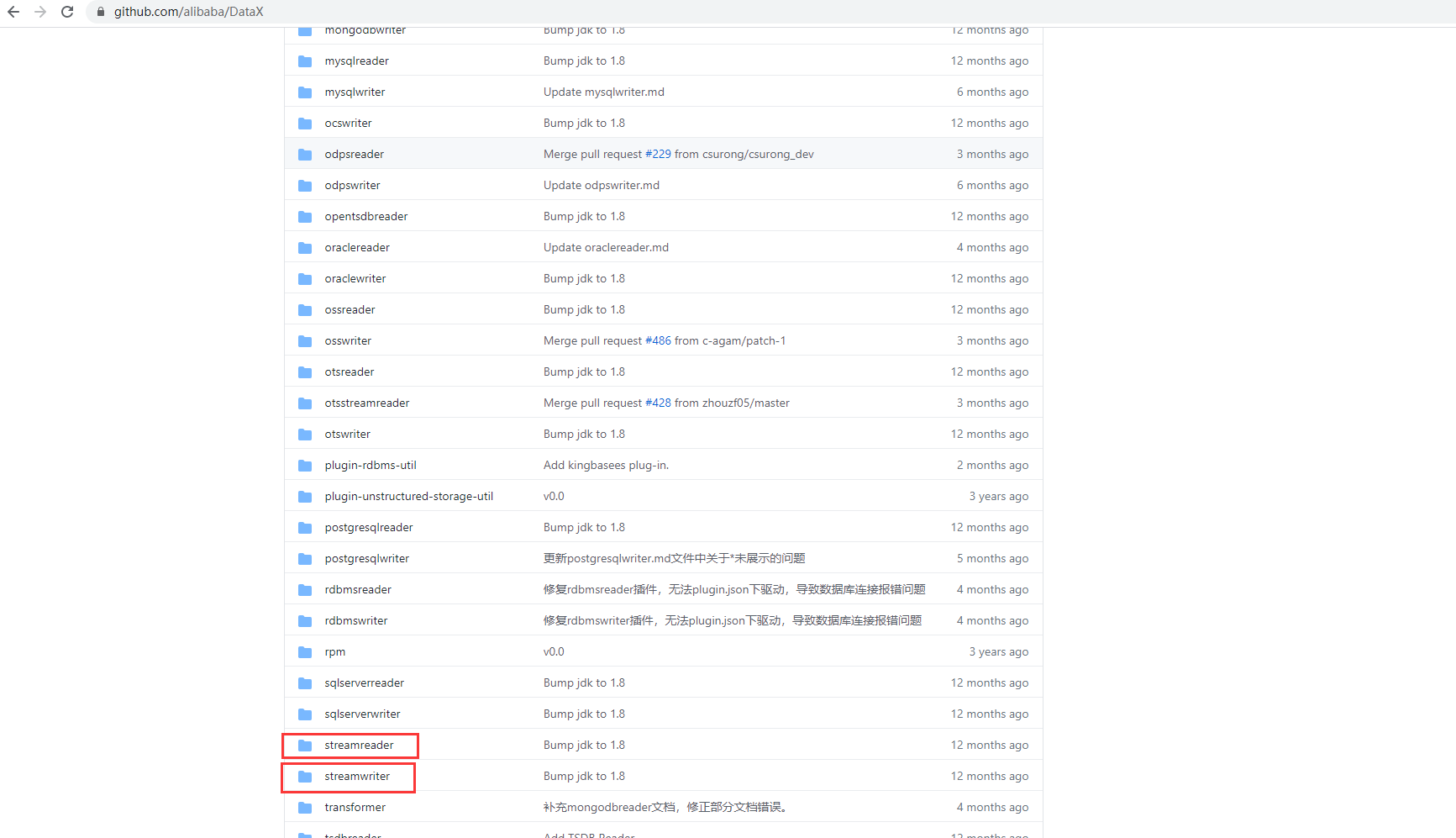This screenshot has height=838, width=1456.
Task: Open the streamreader directory link
Action: 360,746
